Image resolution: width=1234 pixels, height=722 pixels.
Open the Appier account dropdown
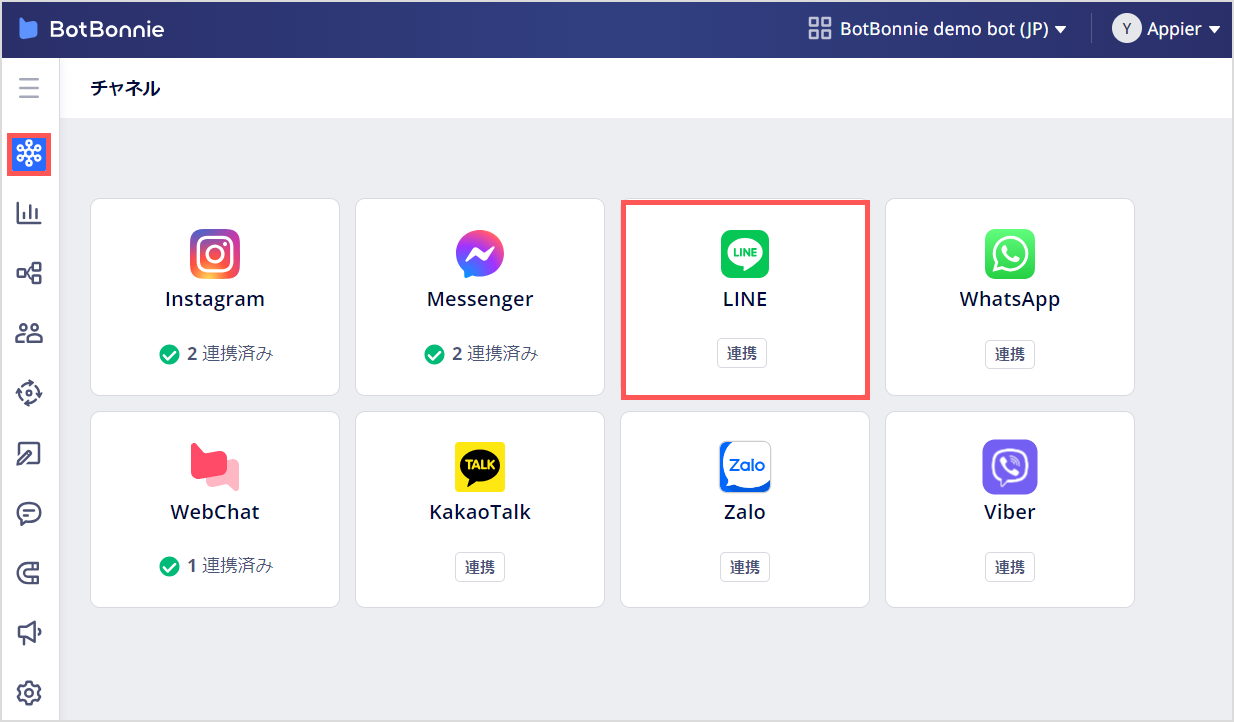(x=1184, y=29)
